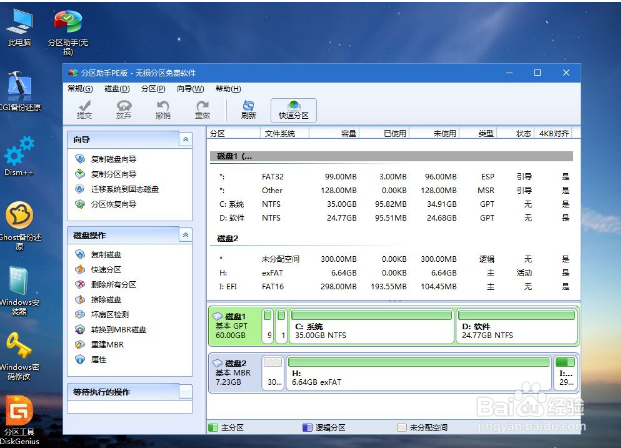The image size is (621, 448).
Task: Sort by the 未使用 column header
Action: pos(434,133)
